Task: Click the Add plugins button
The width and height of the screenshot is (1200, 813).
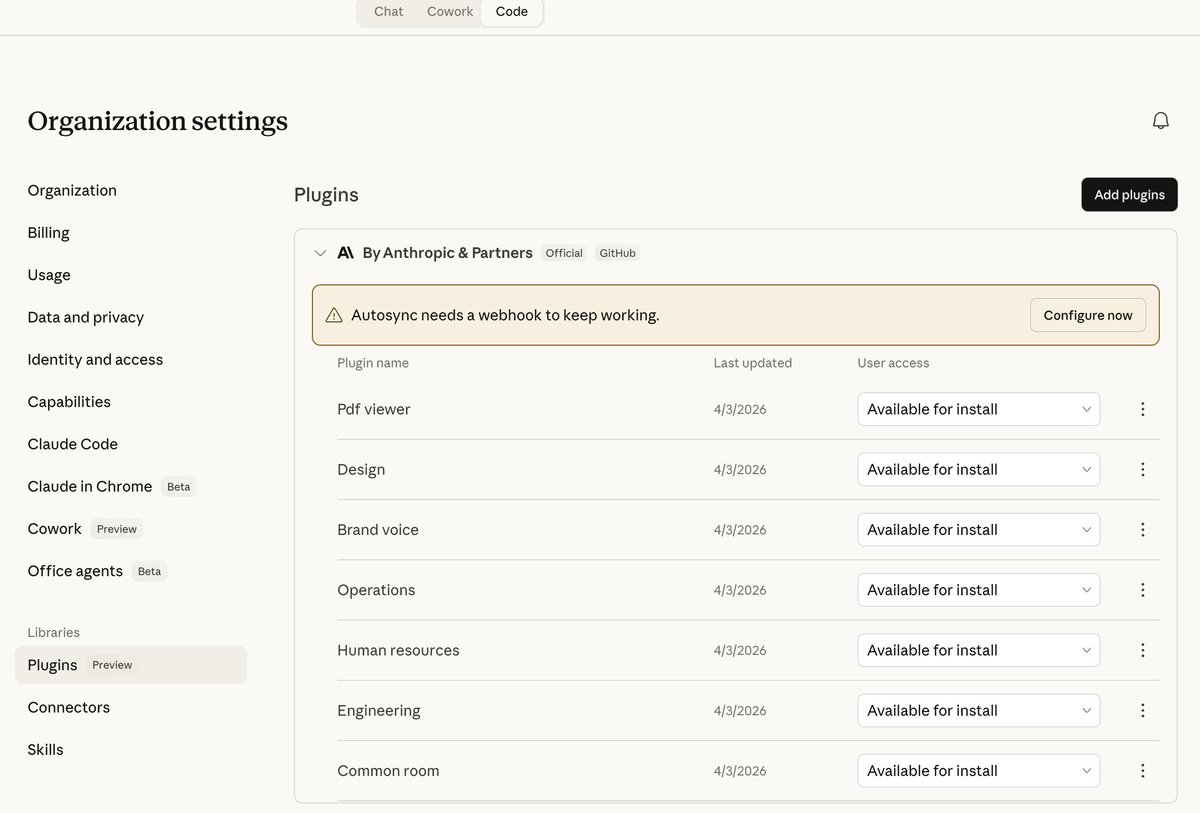Action: tap(1129, 195)
